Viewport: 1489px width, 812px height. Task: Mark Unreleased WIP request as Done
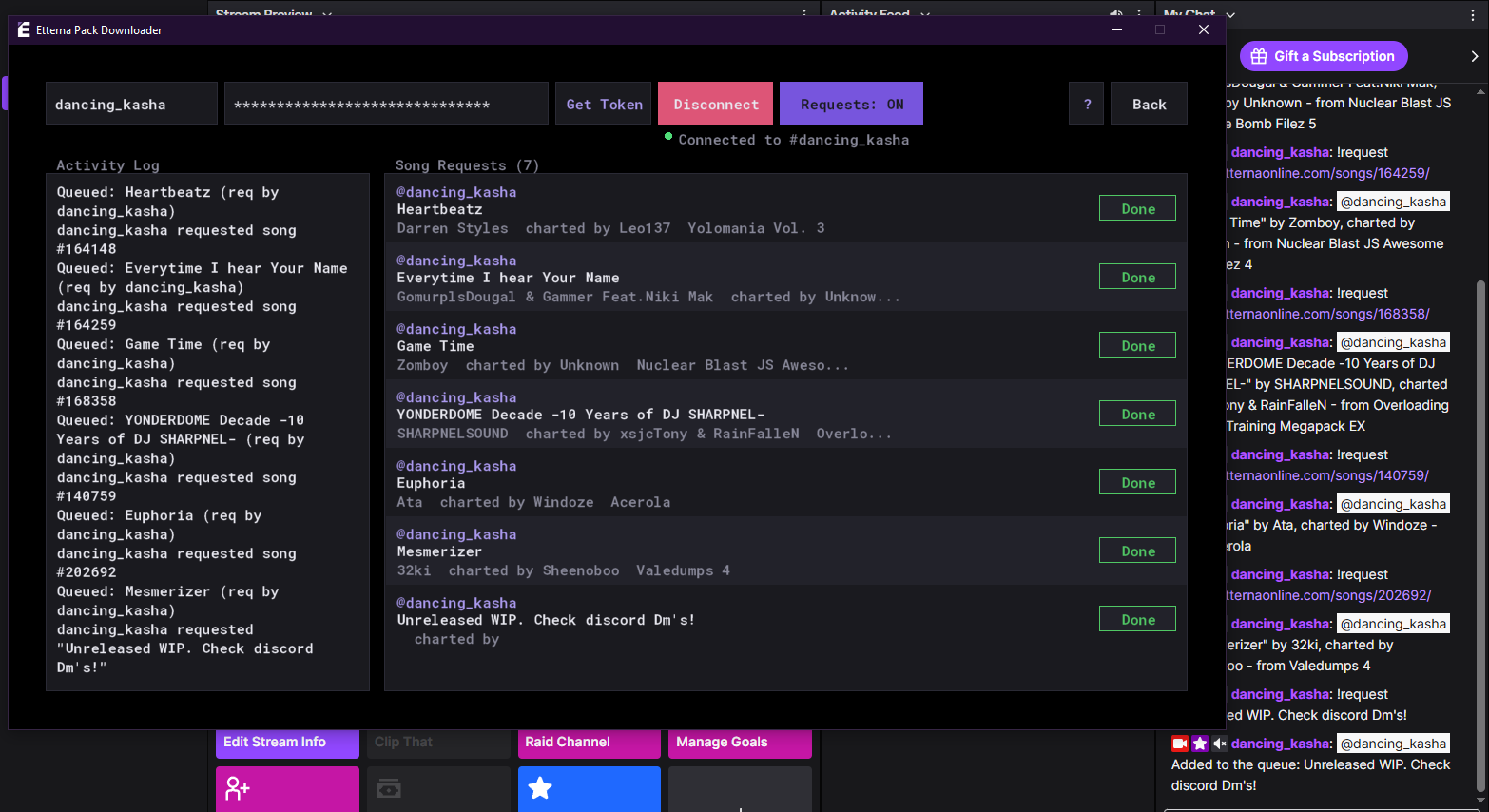tap(1137, 619)
